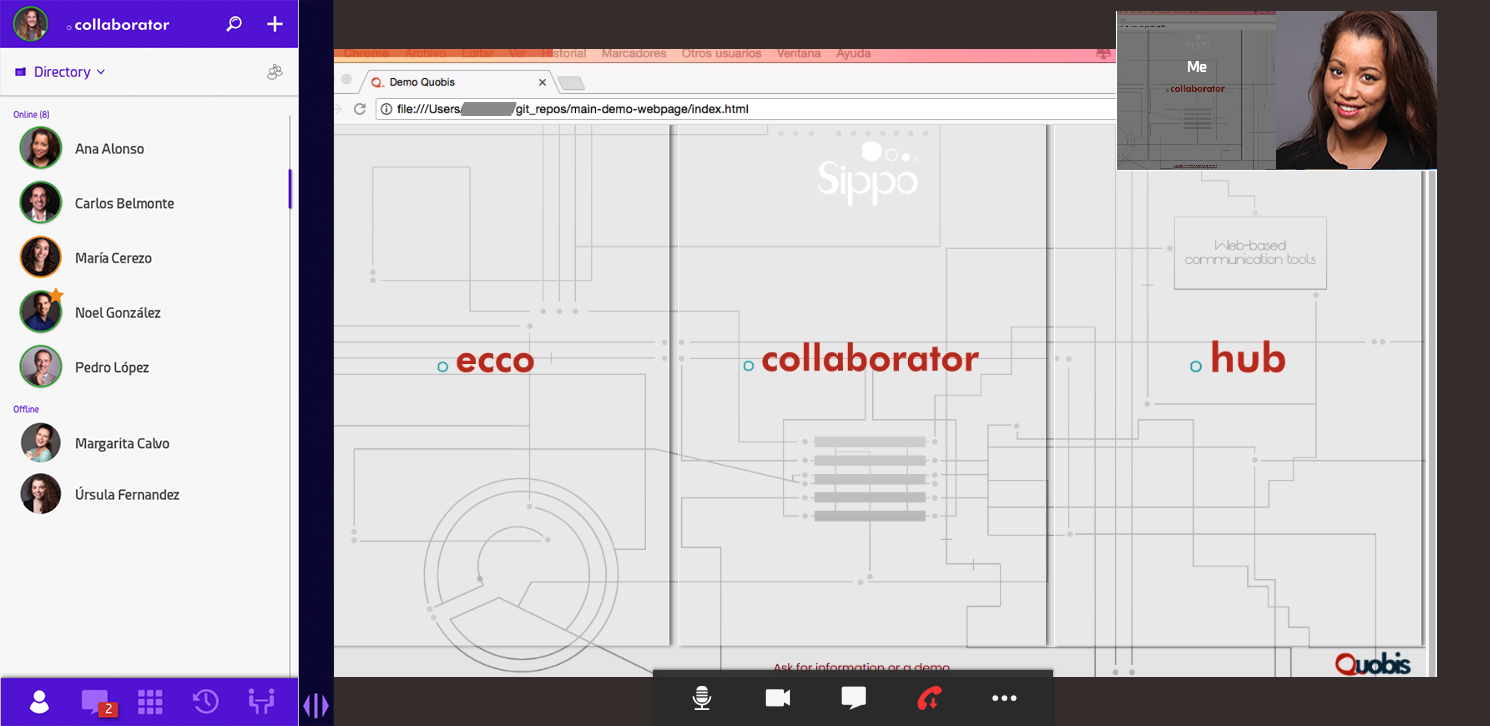This screenshot has width=1490, height=726.
Task: Open groups icon beside Directory
Action: pyautogui.click(x=275, y=72)
